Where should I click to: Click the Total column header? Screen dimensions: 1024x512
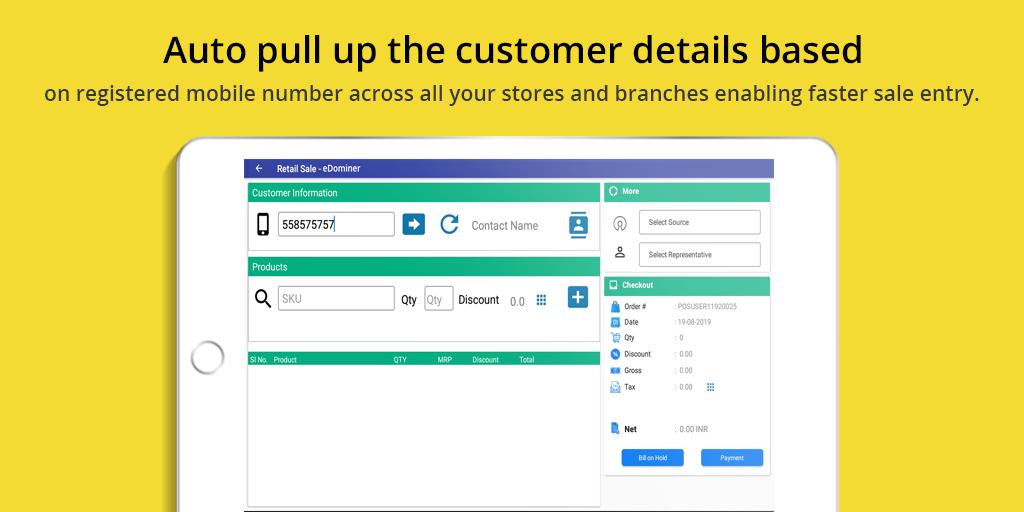pos(526,360)
